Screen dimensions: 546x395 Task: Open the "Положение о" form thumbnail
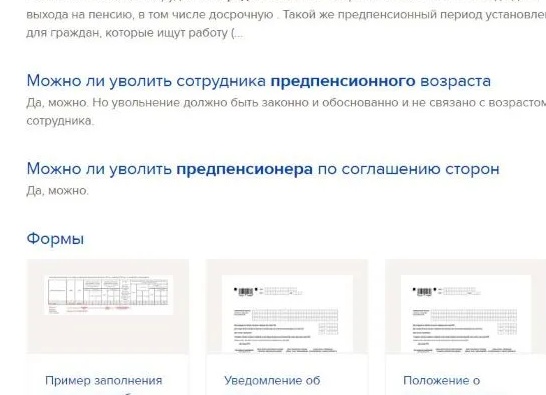[466, 306]
